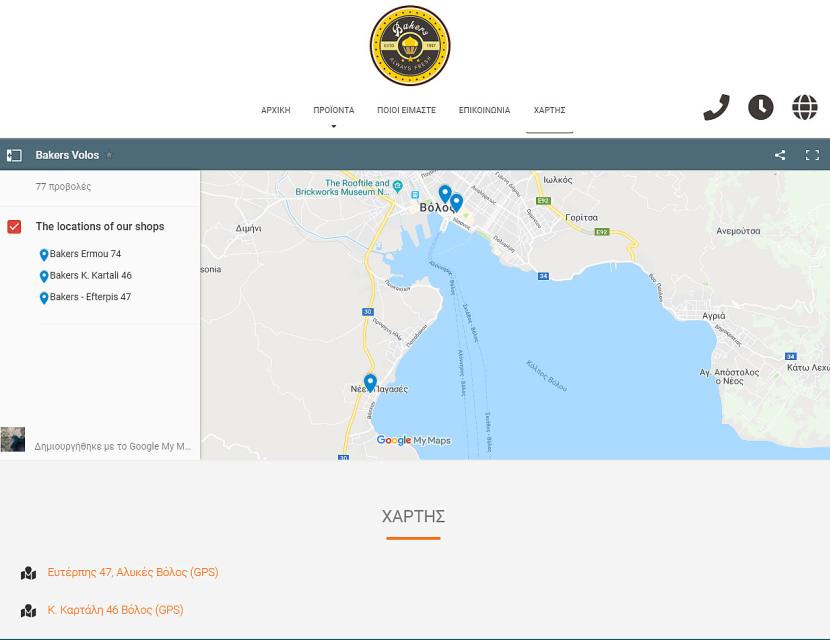The width and height of the screenshot is (830, 640).
Task: Click the pin icon beside Bakers Ermou 74
Action: pos(44,255)
